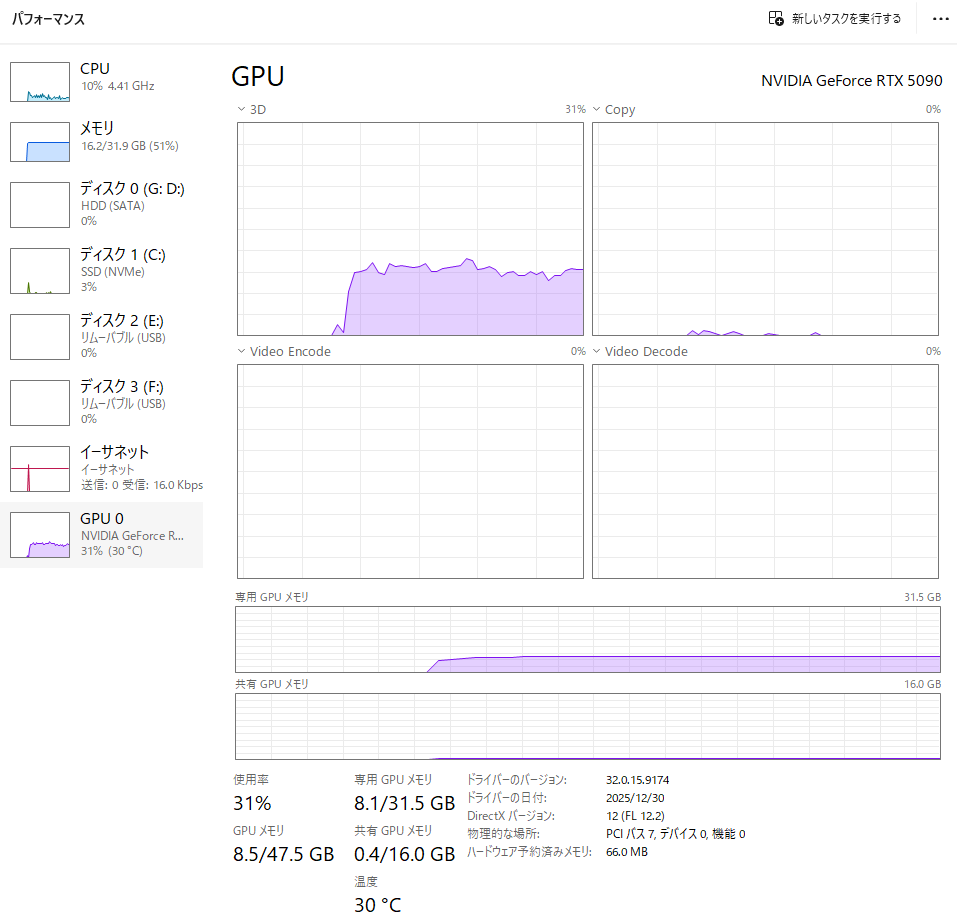Click the Copy engine usage graph
The height and width of the screenshot is (921, 957).
click(x=766, y=227)
